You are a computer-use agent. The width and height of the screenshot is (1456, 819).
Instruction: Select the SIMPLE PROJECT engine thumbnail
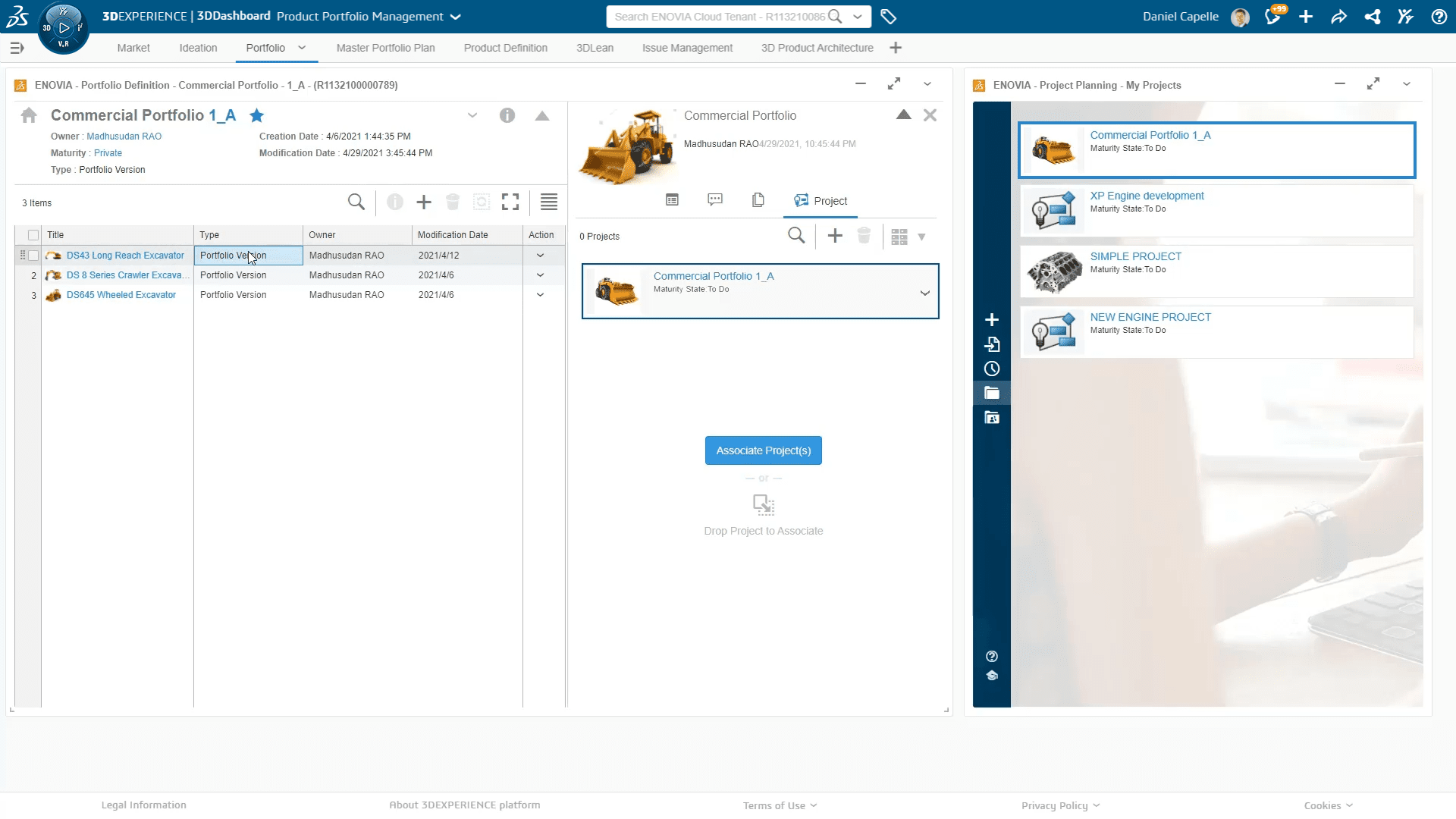coord(1053,271)
